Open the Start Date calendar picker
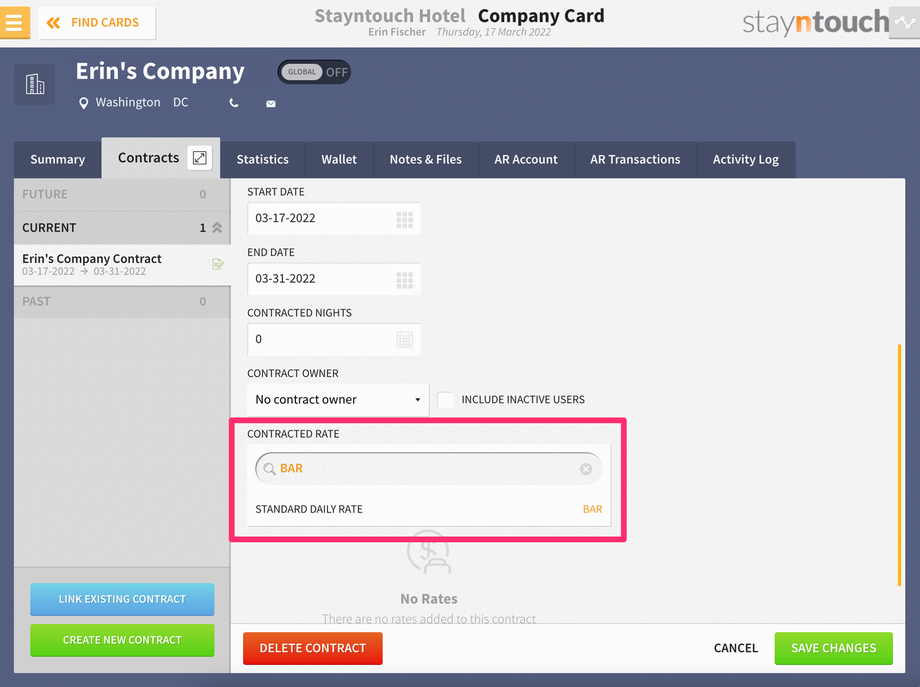 [404, 219]
